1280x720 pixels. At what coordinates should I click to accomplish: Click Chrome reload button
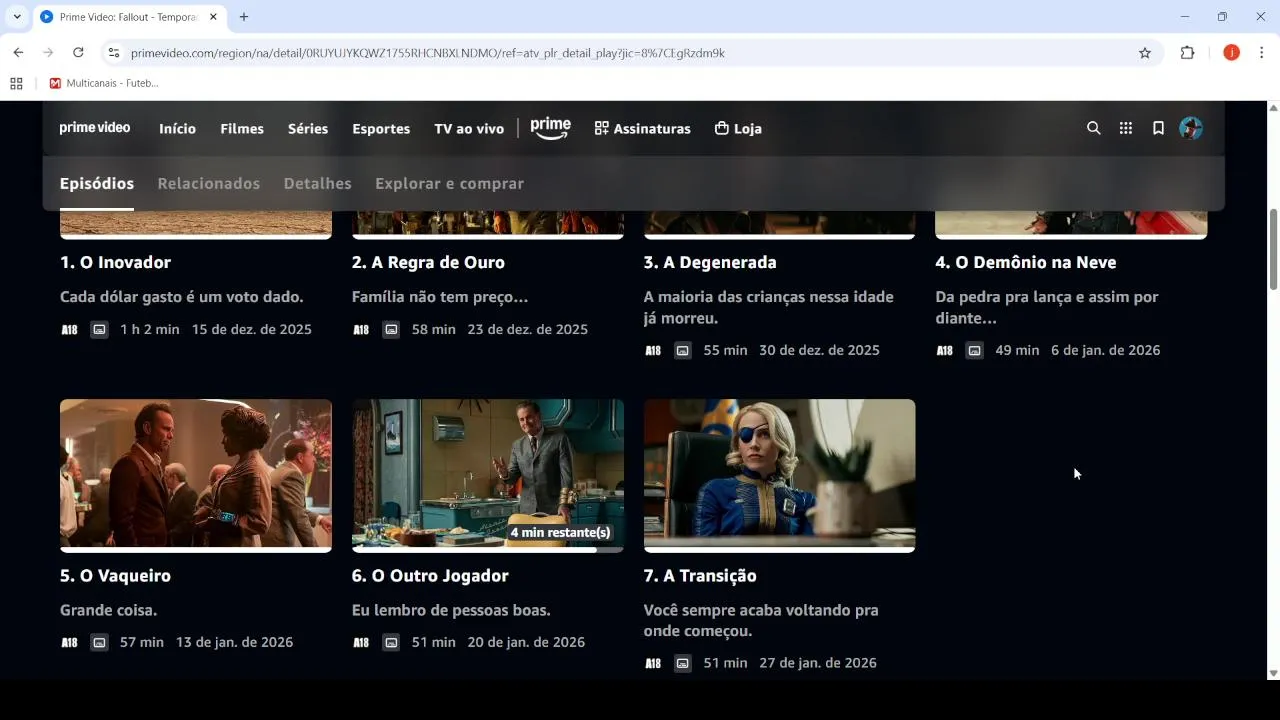click(x=78, y=53)
